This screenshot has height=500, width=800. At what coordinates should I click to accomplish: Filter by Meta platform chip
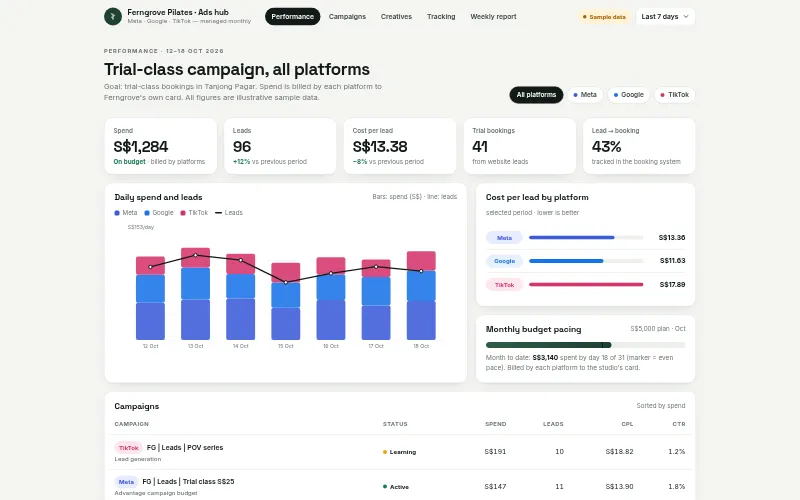click(585, 95)
